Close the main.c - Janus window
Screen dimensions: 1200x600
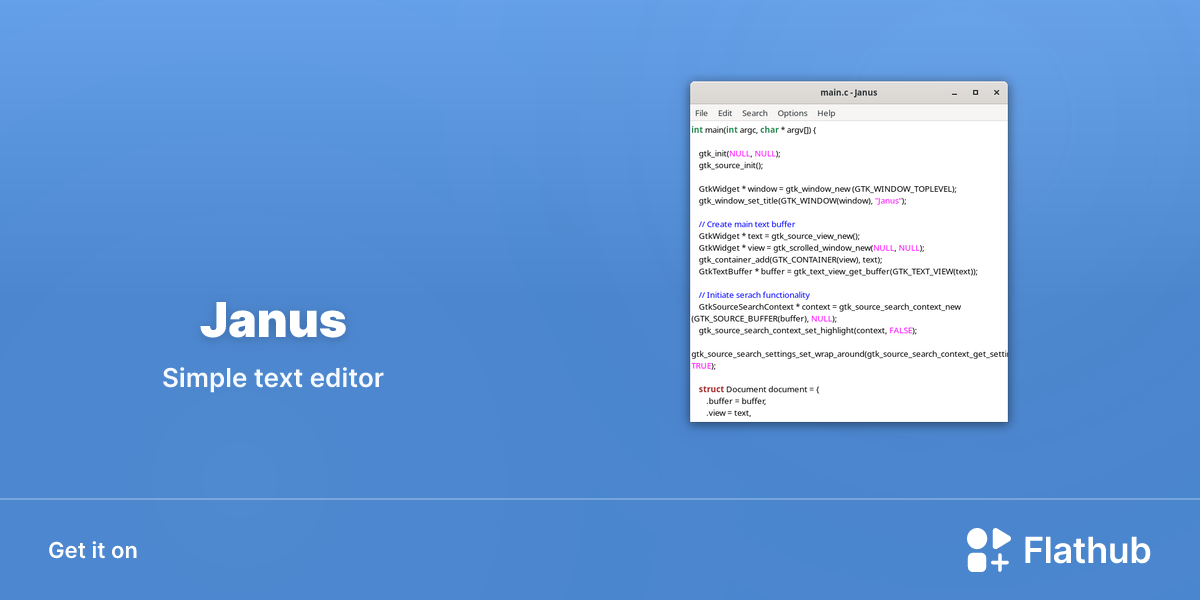pos(996,92)
